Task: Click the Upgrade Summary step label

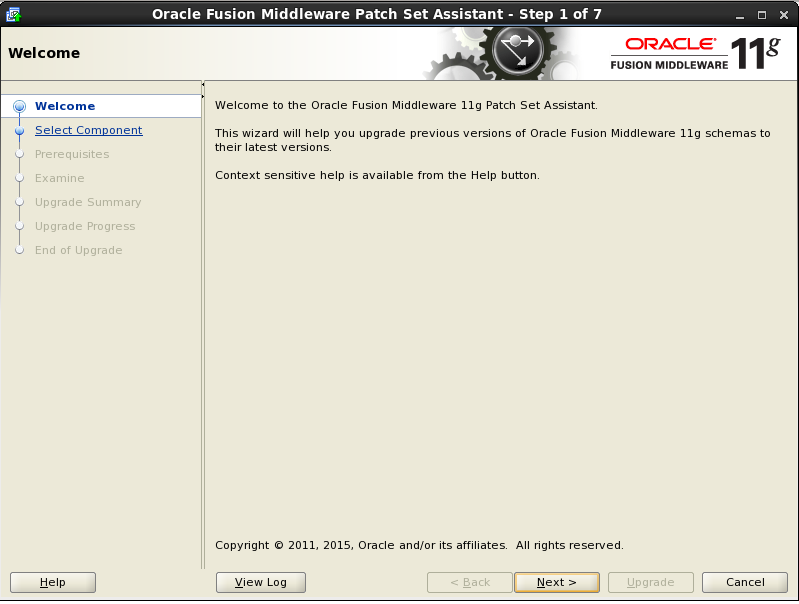Action: [88, 202]
